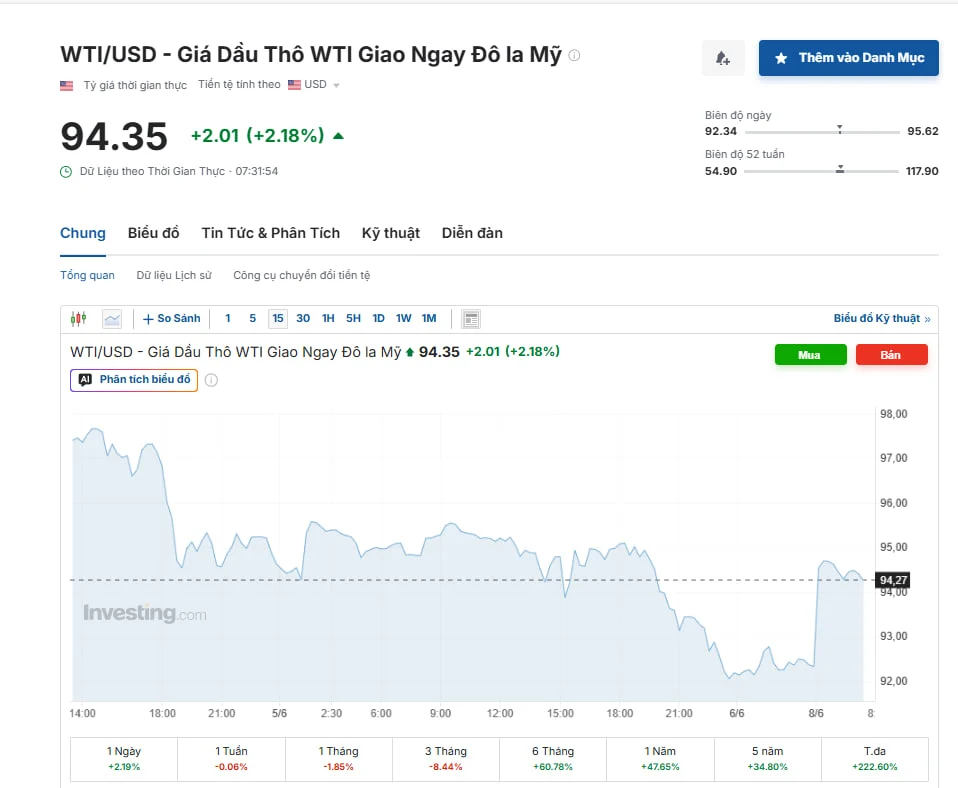
Task: Select 3 Tháng performance range
Action: [x=446, y=759]
